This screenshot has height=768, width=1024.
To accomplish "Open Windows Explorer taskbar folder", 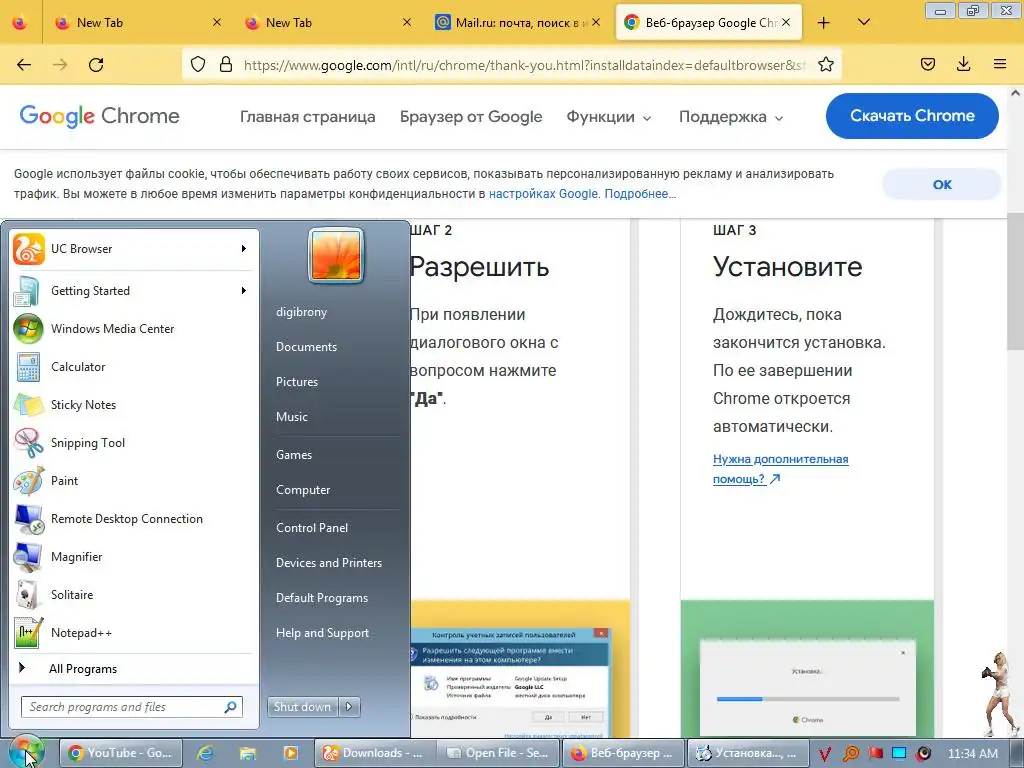I will (x=248, y=753).
